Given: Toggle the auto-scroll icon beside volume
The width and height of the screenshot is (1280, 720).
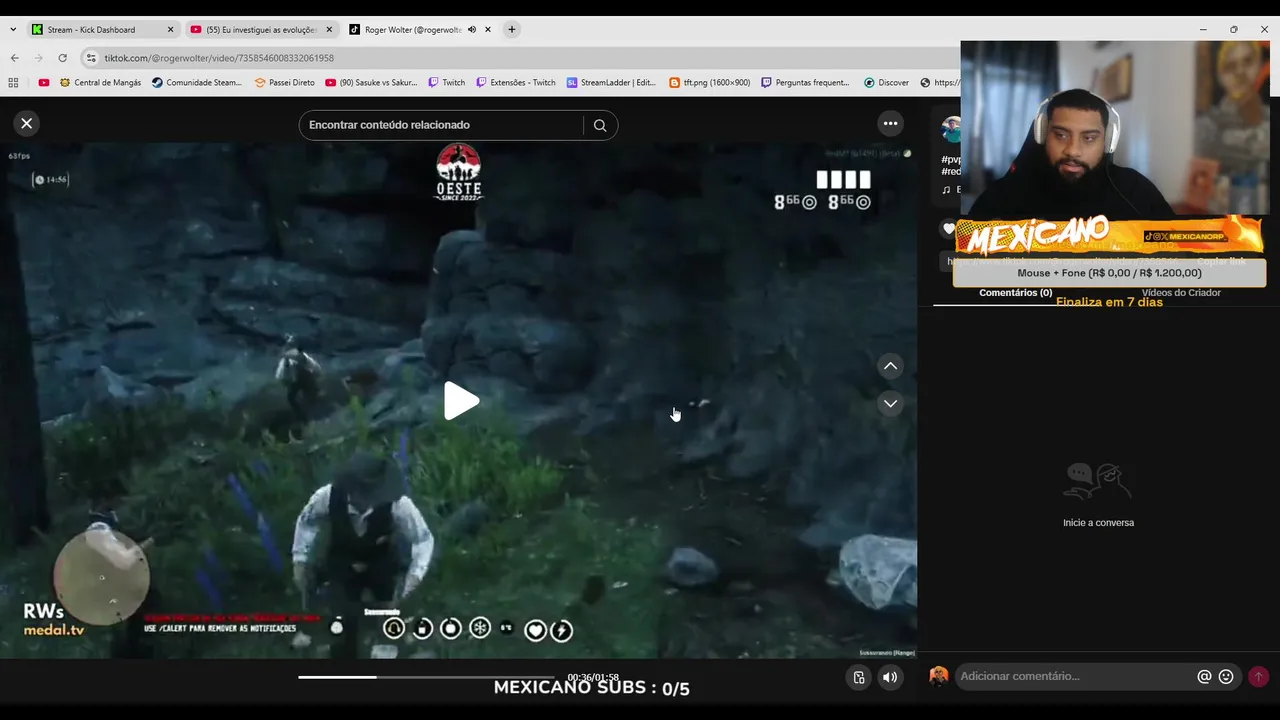Looking at the screenshot, I should (x=859, y=677).
